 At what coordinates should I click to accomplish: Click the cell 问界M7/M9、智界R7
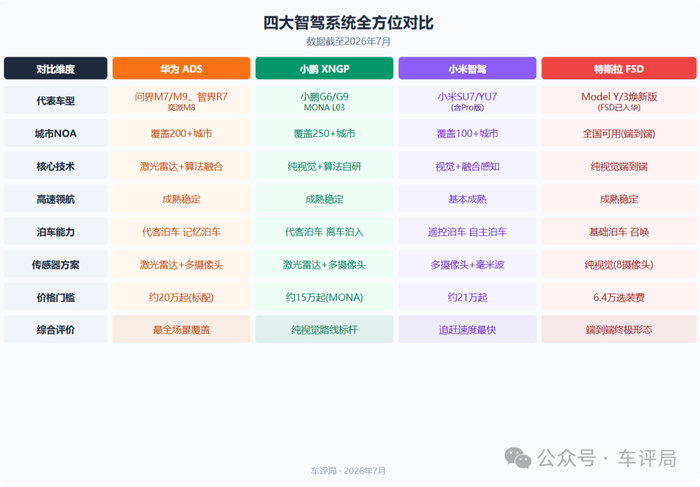pyautogui.click(x=181, y=100)
